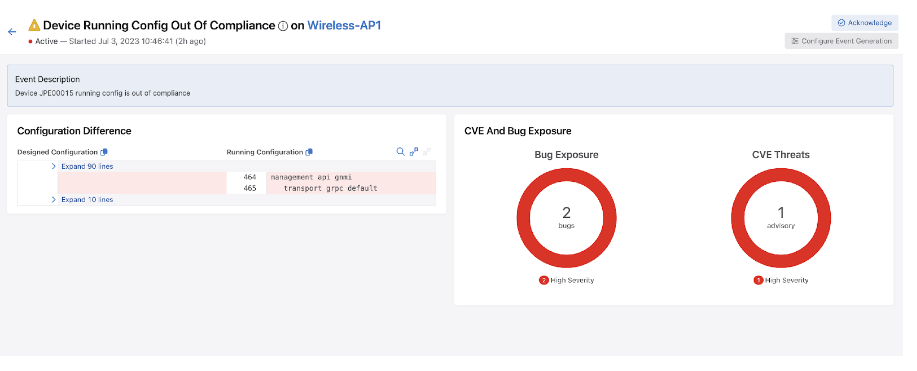917x371 pixels.
Task: Click the greyed collapse diff icon
Action: (427, 152)
